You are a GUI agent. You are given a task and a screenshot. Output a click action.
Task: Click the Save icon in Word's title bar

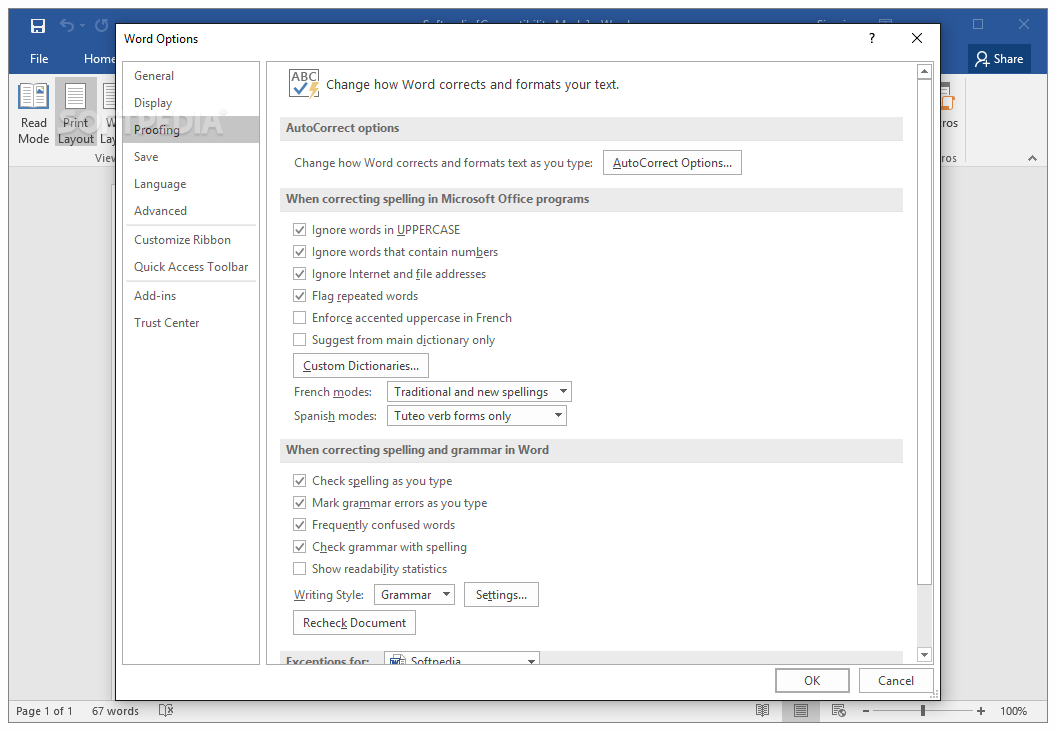click(x=38, y=26)
